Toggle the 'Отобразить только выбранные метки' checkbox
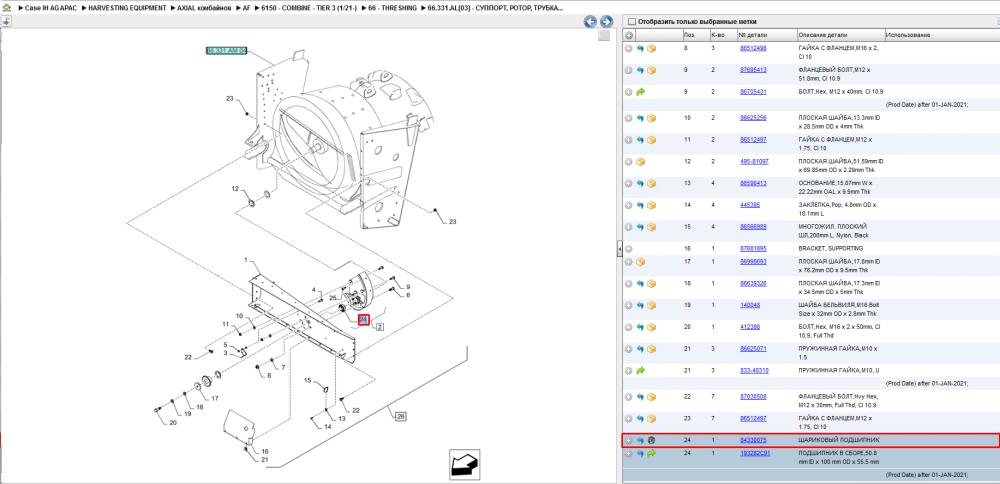The height and width of the screenshot is (484, 1000). (633, 21)
